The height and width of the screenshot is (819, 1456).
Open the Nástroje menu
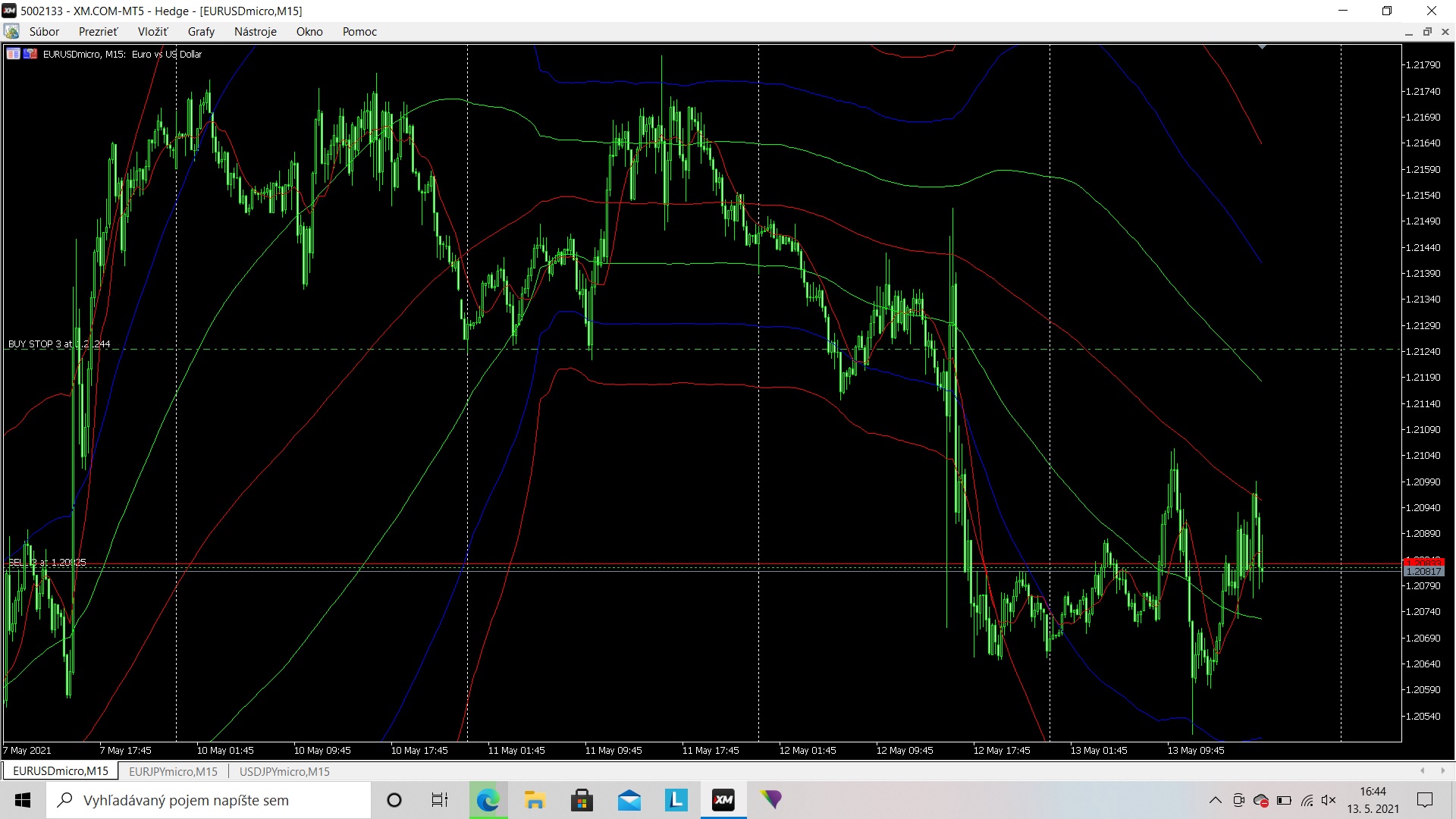(255, 32)
